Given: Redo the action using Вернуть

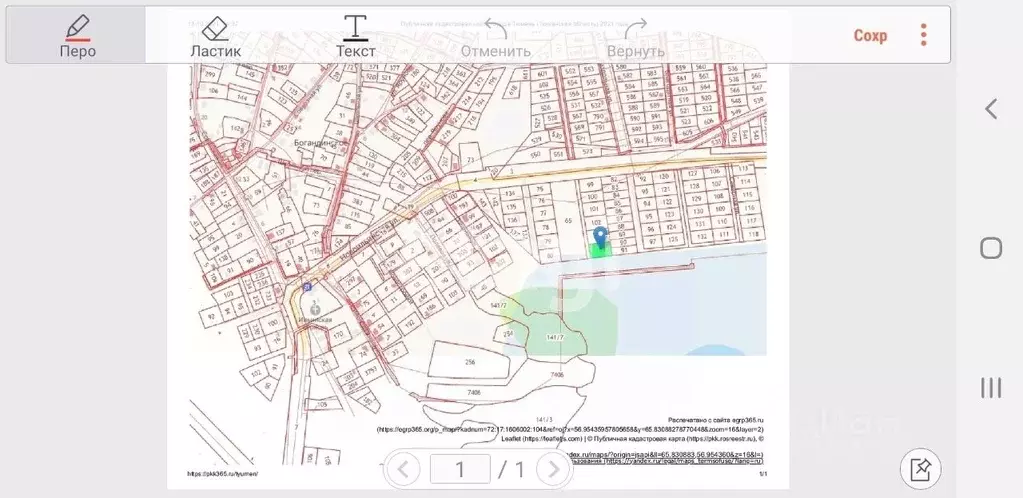Looking at the screenshot, I should click(635, 37).
